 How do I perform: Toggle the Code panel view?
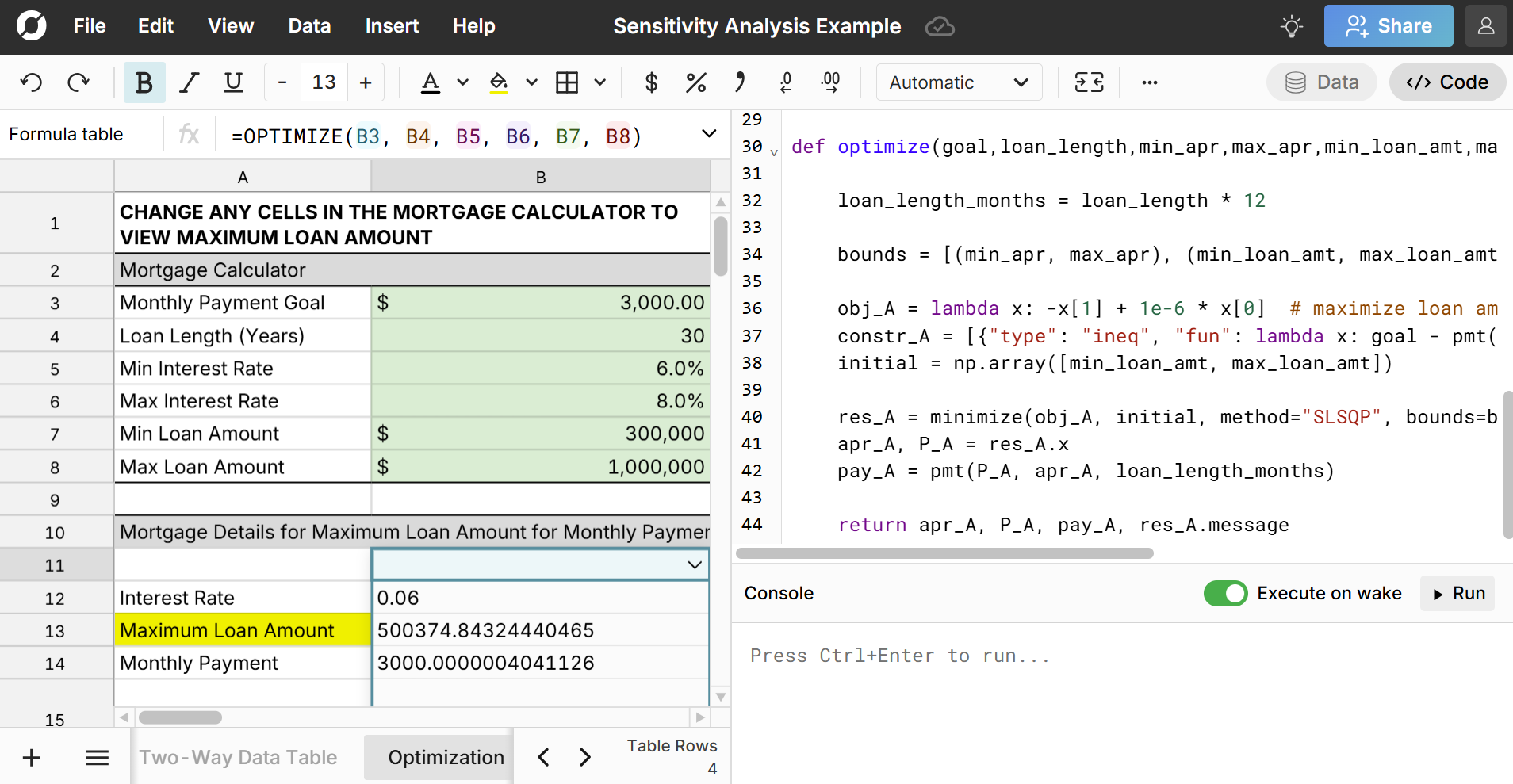click(1447, 82)
